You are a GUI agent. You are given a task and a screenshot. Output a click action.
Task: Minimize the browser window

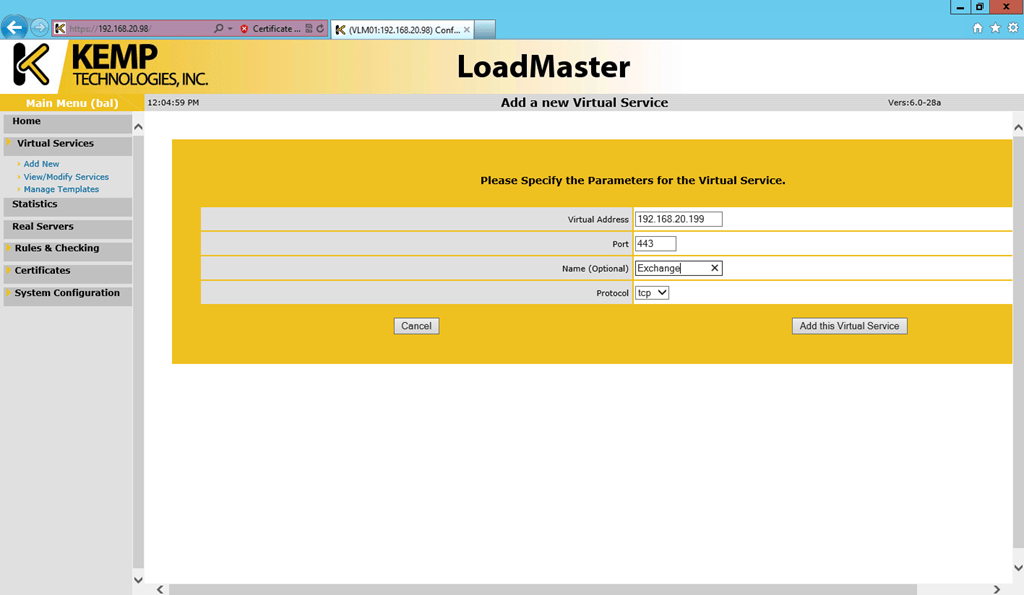pos(960,7)
